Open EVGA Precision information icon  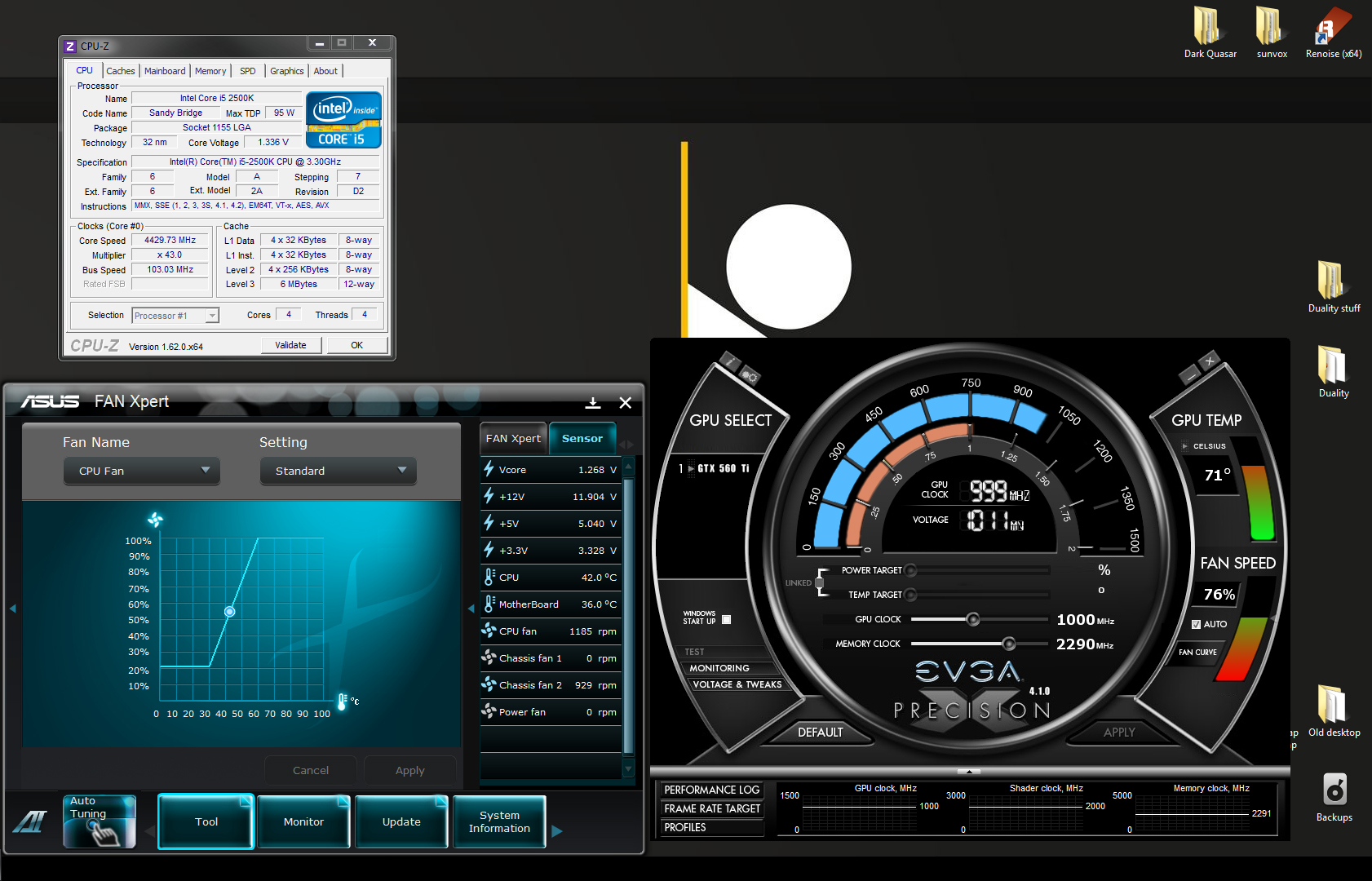point(729,362)
